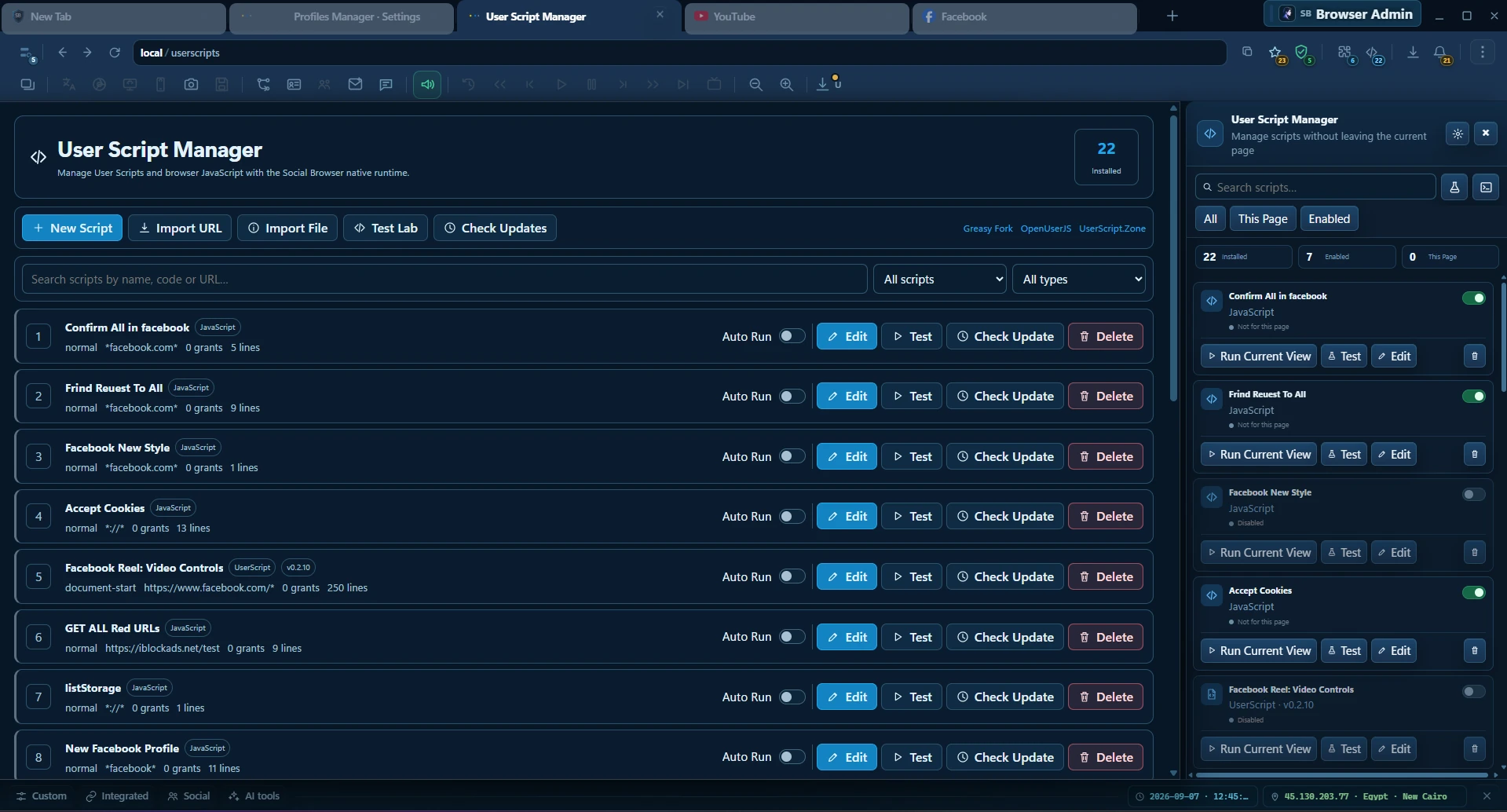Toggle Auto Run for Accept Cookies row
This screenshot has height=812, width=1507.
[x=792, y=516]
